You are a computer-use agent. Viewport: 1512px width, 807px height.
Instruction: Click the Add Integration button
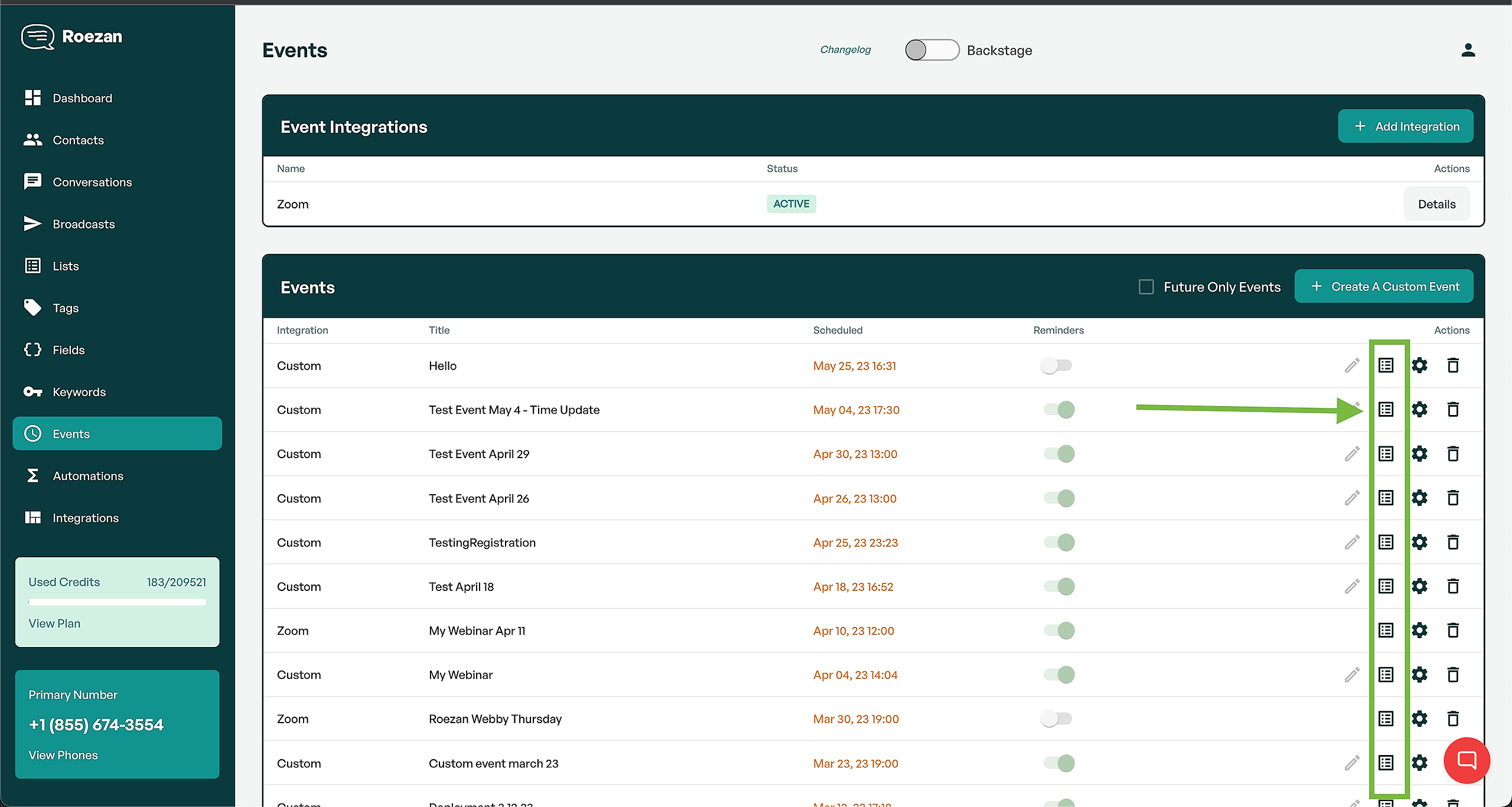(x=1405, y=126)
